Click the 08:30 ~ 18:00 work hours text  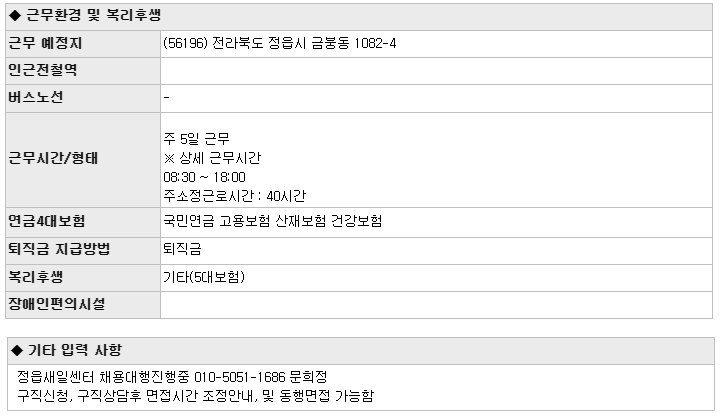point(204,177)
